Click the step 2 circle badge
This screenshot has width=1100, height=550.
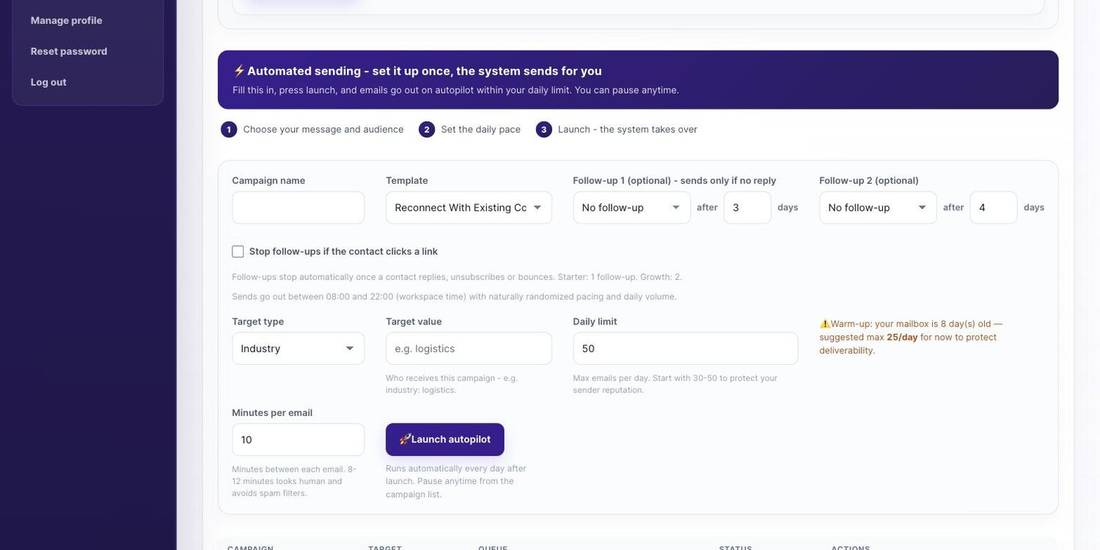tap(427, 130)
